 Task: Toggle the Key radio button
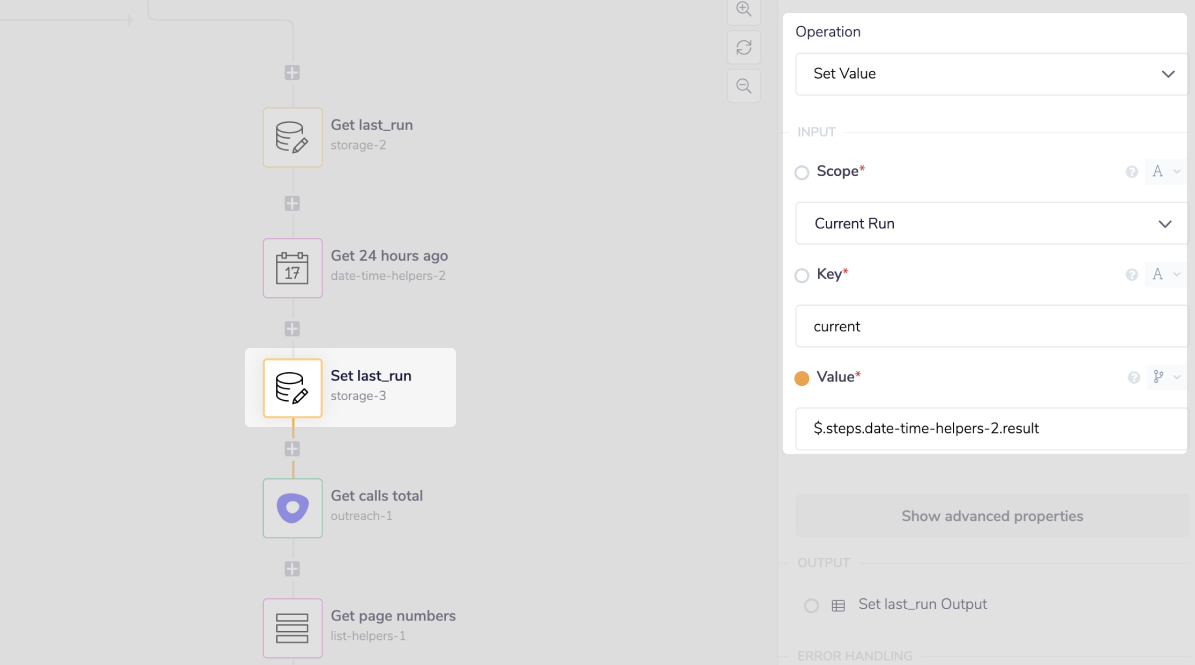click(x=802, y=276)
